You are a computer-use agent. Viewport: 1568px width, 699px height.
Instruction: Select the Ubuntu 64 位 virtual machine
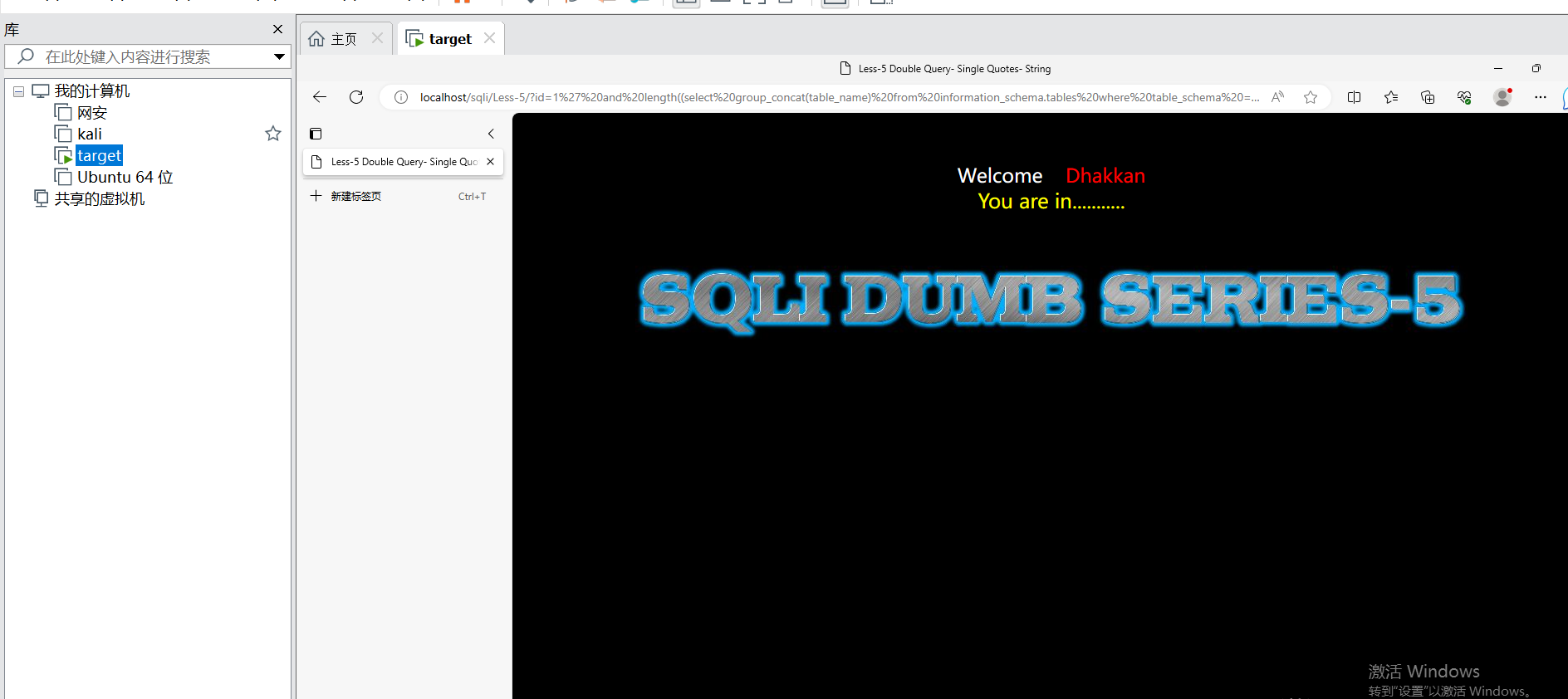coord(125,177)
